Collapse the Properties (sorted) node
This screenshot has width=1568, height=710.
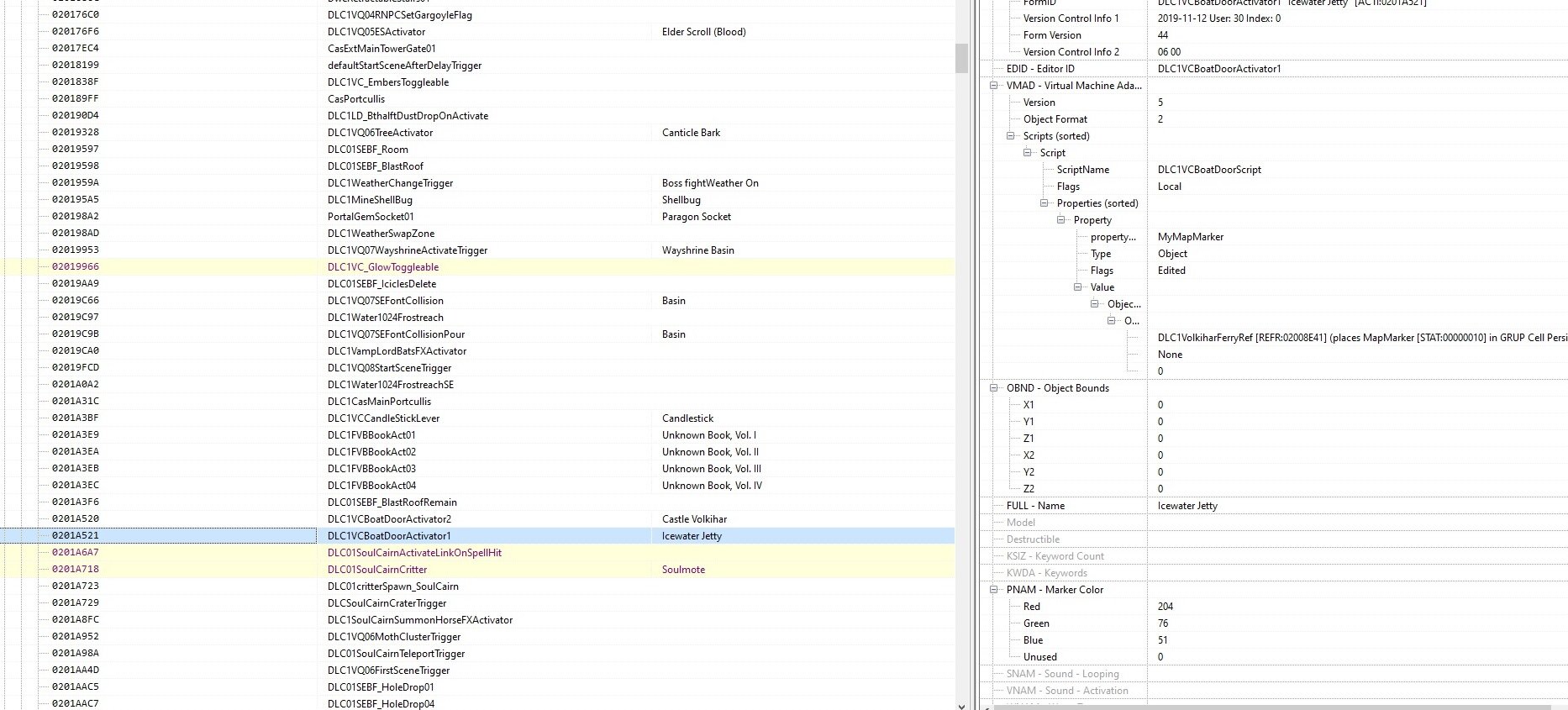click(1044, 203)
